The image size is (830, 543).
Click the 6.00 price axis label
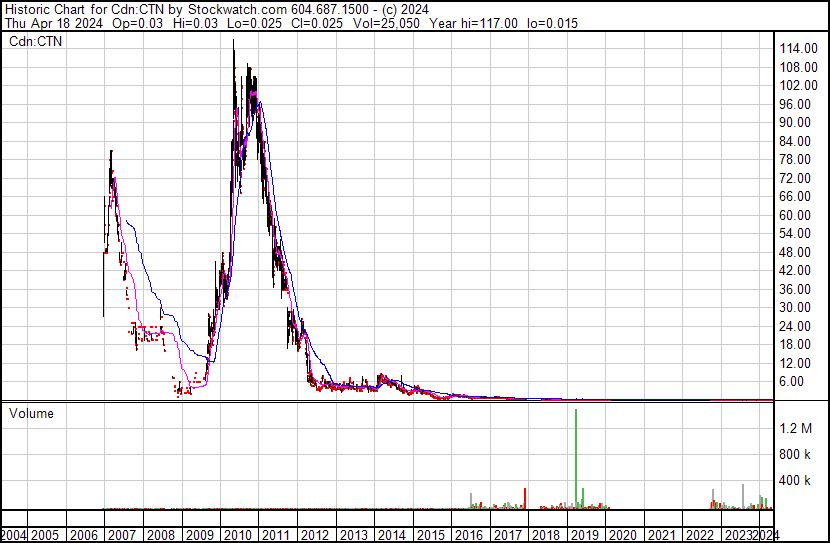click(x=801, y=381)
